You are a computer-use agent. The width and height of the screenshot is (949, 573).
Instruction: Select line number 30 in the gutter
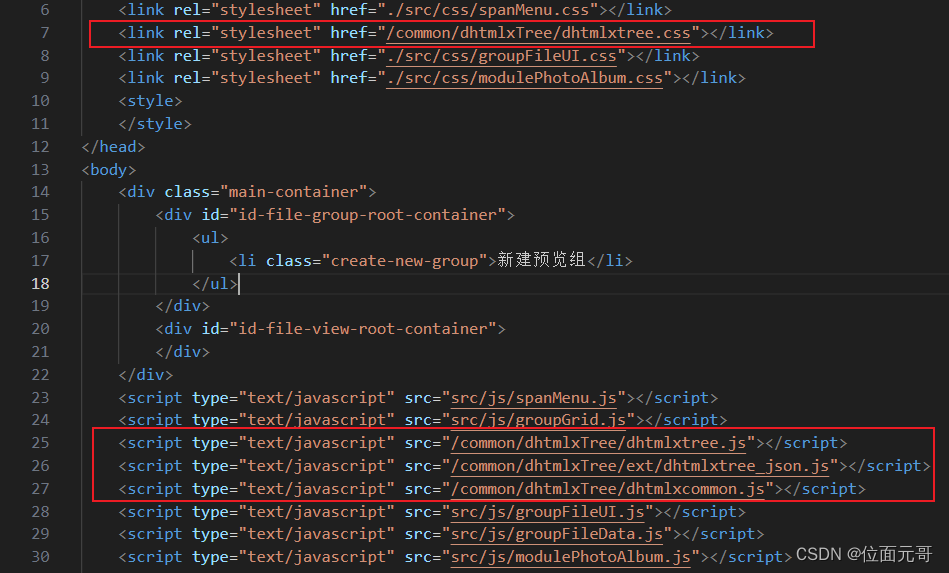(40, 557)
